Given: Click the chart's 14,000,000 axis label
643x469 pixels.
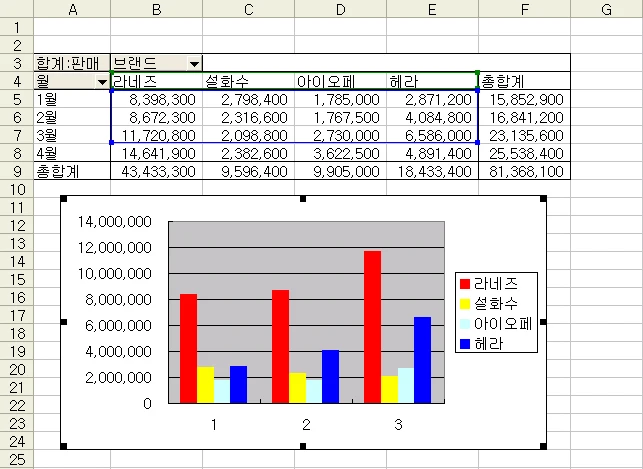Looking at the screenshot, I should (115, 222).
